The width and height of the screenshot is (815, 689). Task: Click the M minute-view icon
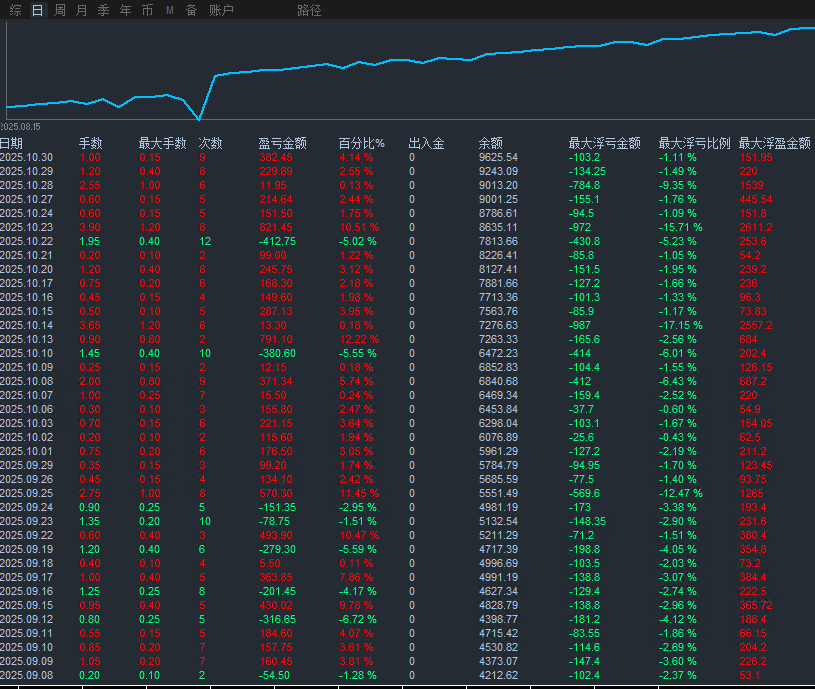(x=168, y=10)
